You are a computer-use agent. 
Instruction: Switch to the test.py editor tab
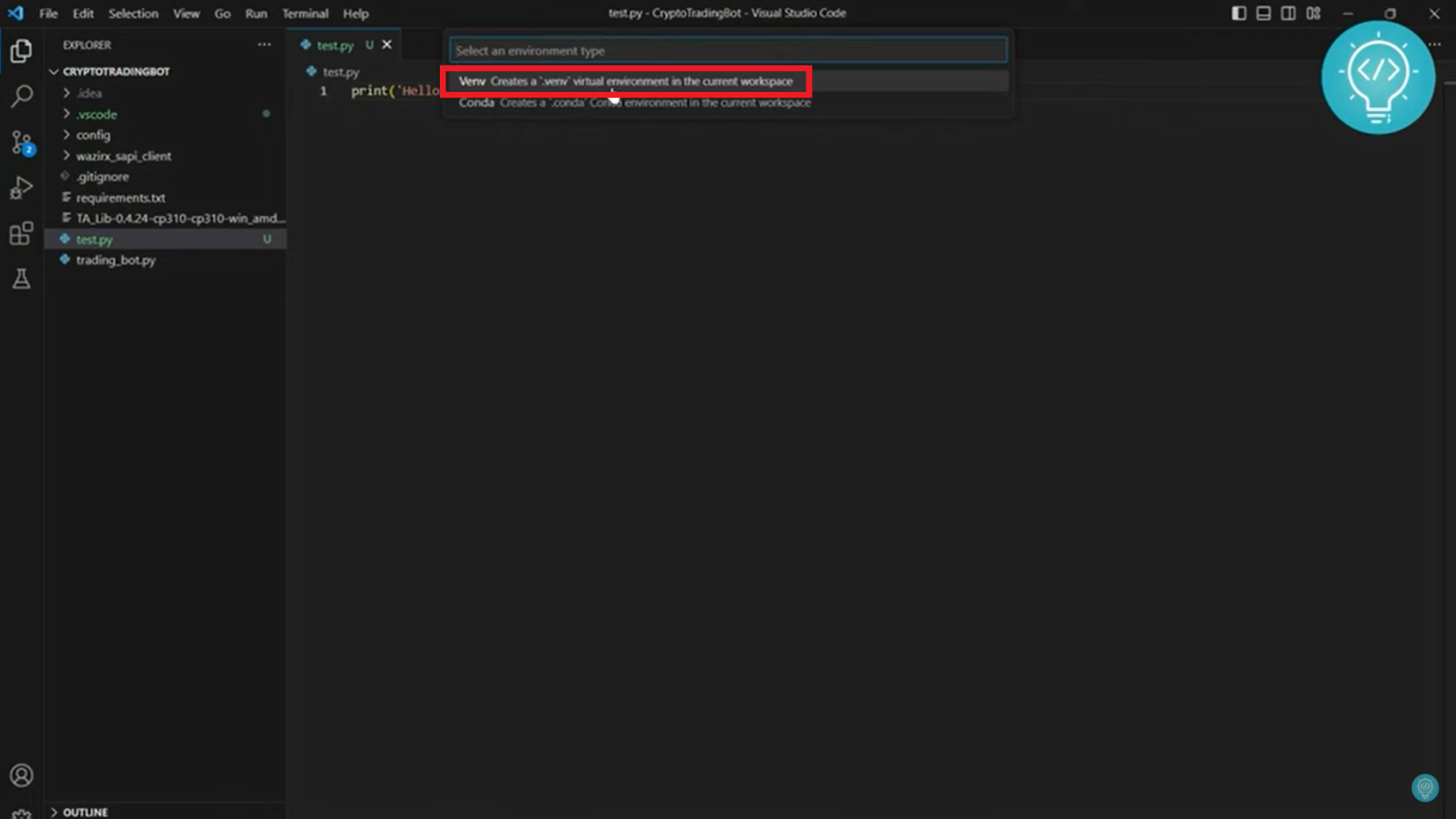pyautogui.click(x=335, y=44)
